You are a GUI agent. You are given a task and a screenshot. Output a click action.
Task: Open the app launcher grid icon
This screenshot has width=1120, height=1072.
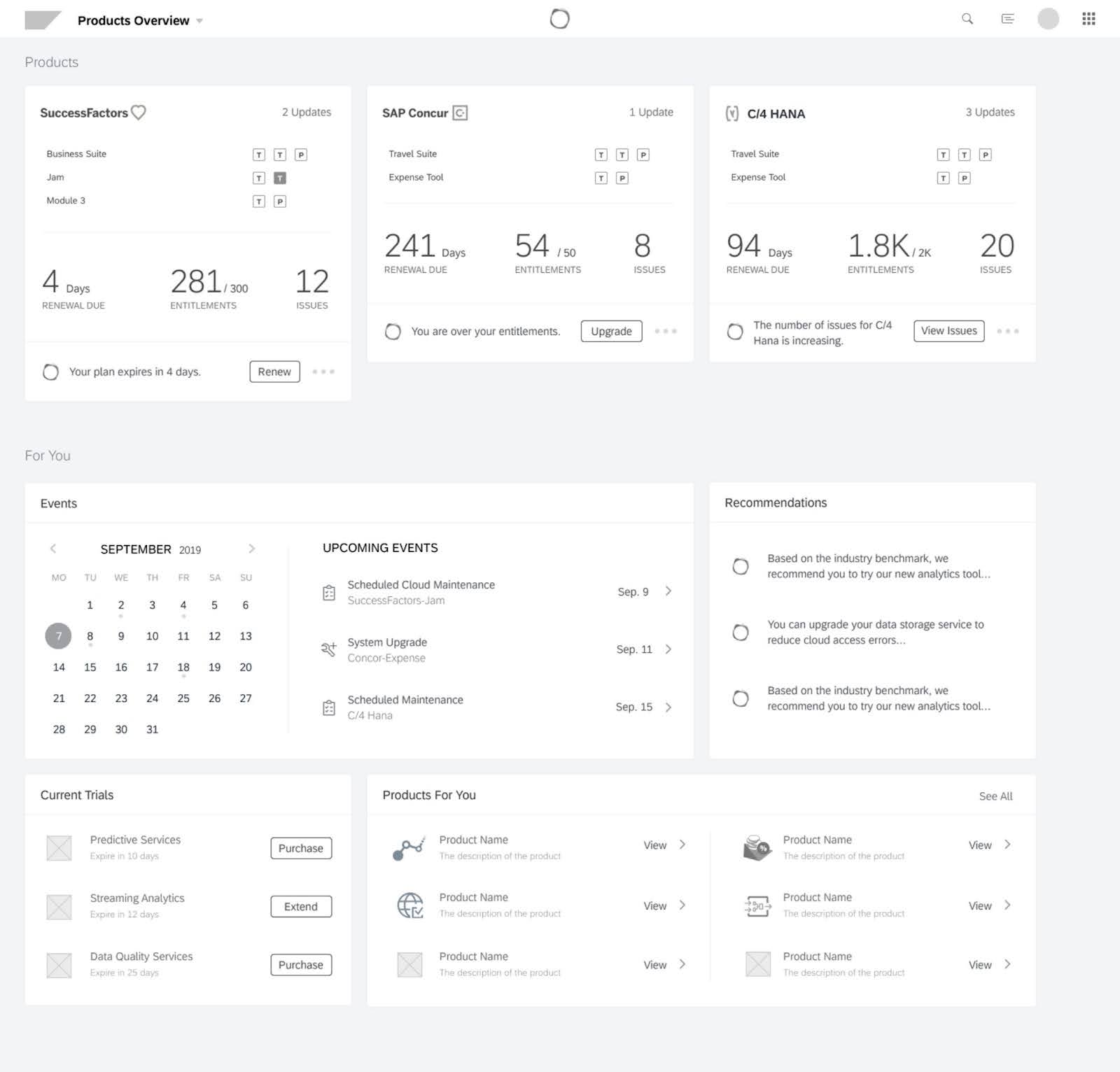(x=1088, y=19)
